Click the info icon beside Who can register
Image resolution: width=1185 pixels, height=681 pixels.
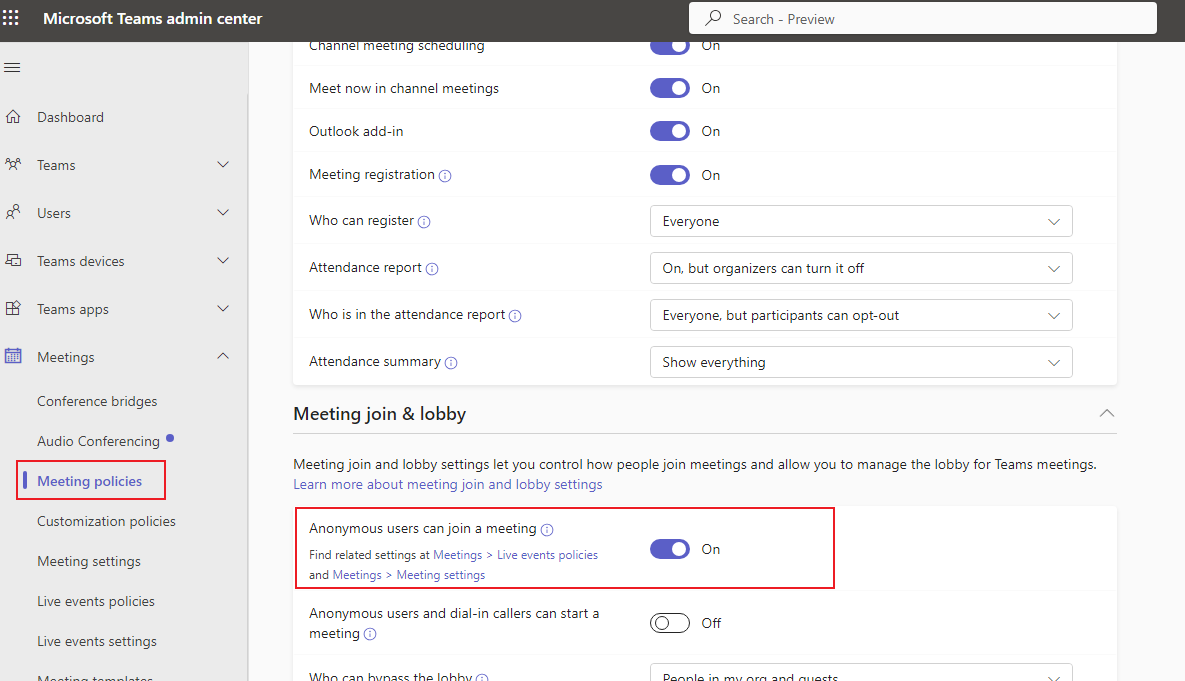click(x=423, y=221)
